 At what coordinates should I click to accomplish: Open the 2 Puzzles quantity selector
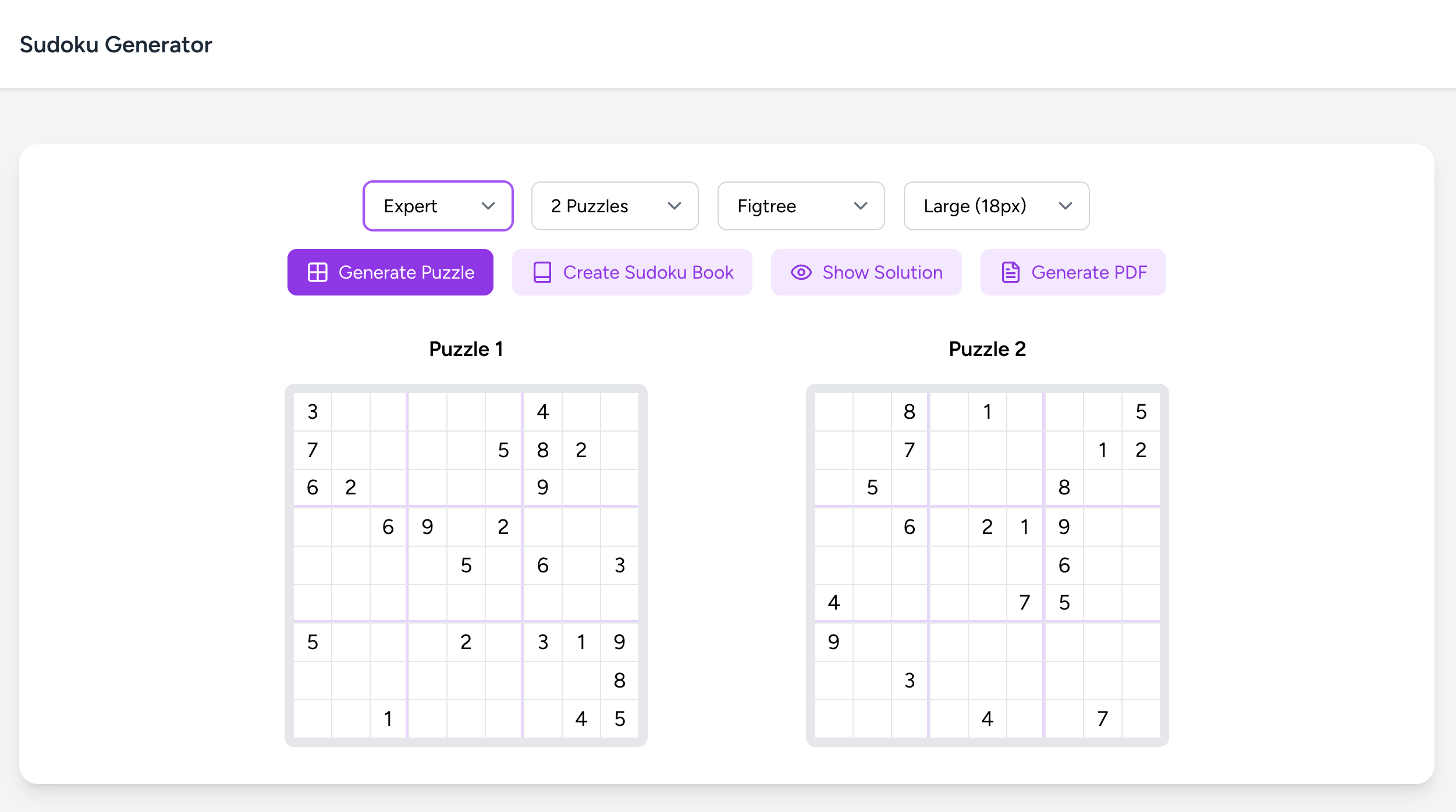click(x=615, y=205)
